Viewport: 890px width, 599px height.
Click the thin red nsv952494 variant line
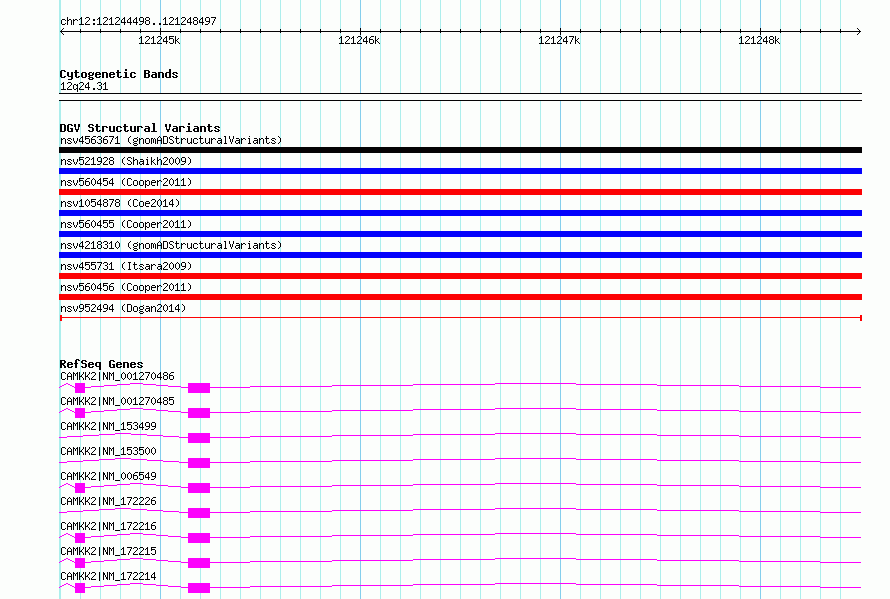point(460,318)
